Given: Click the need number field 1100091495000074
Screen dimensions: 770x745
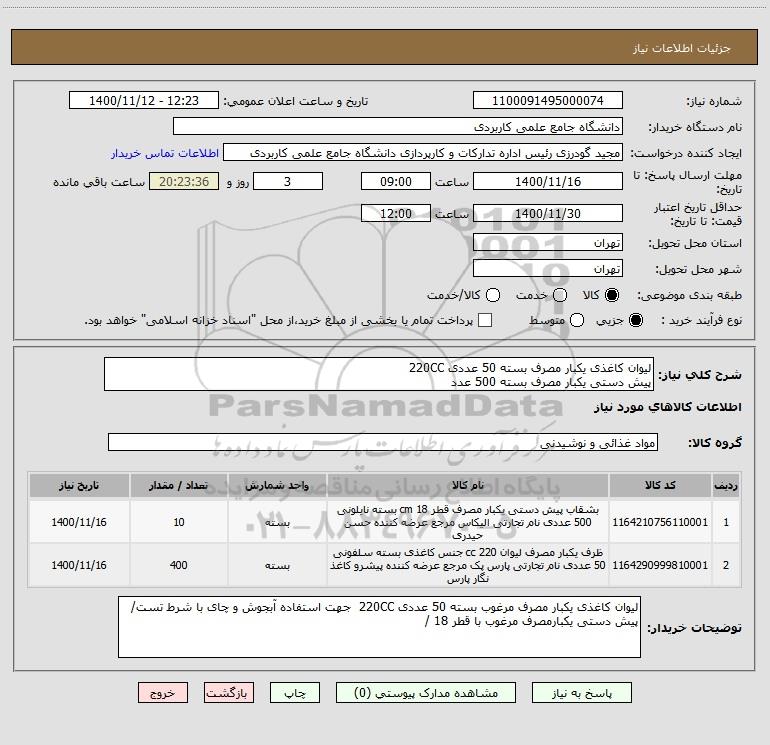Looking at the screenshot, I should pos(548,100).
